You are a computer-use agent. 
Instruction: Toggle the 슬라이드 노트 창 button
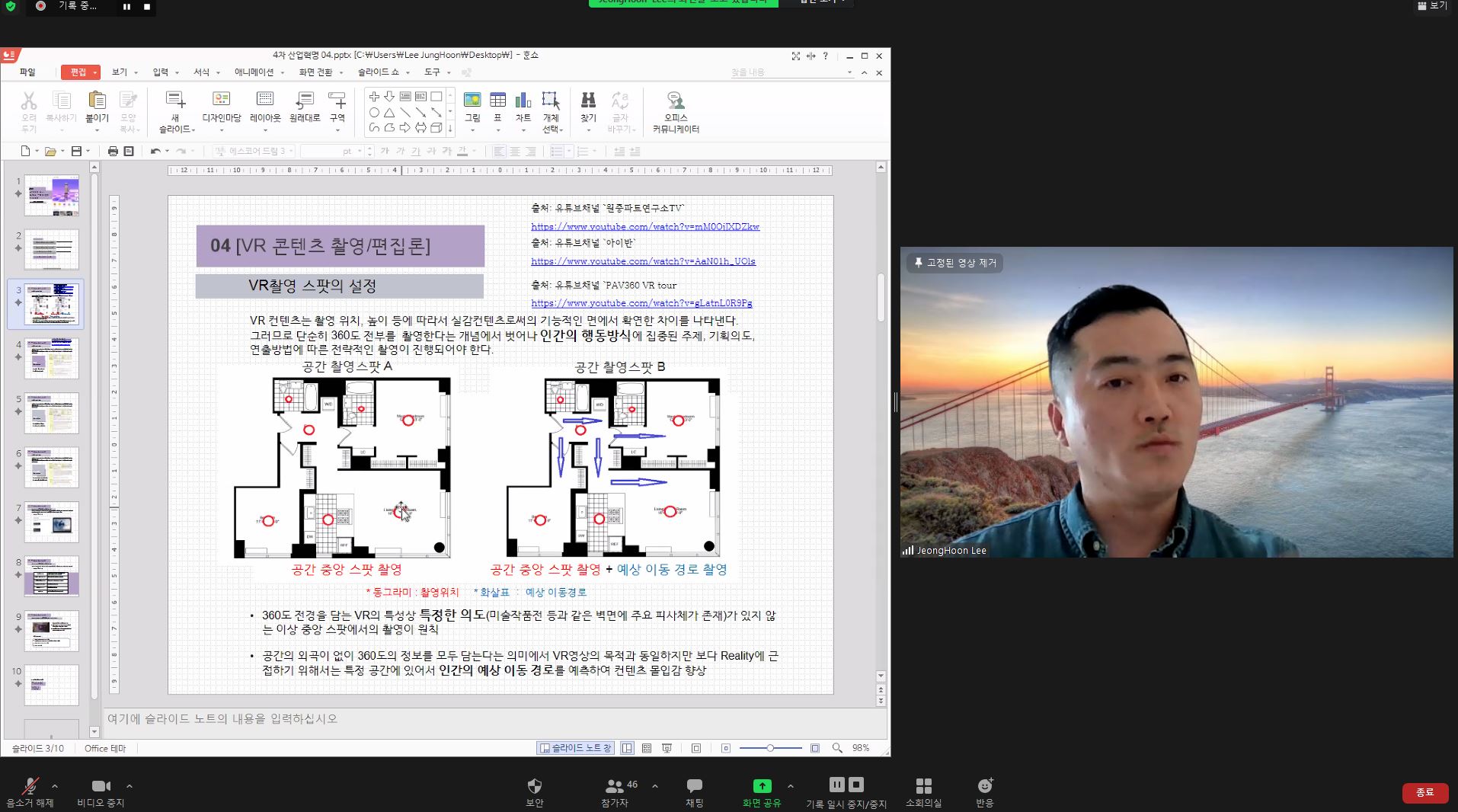(x=576, y=748)
